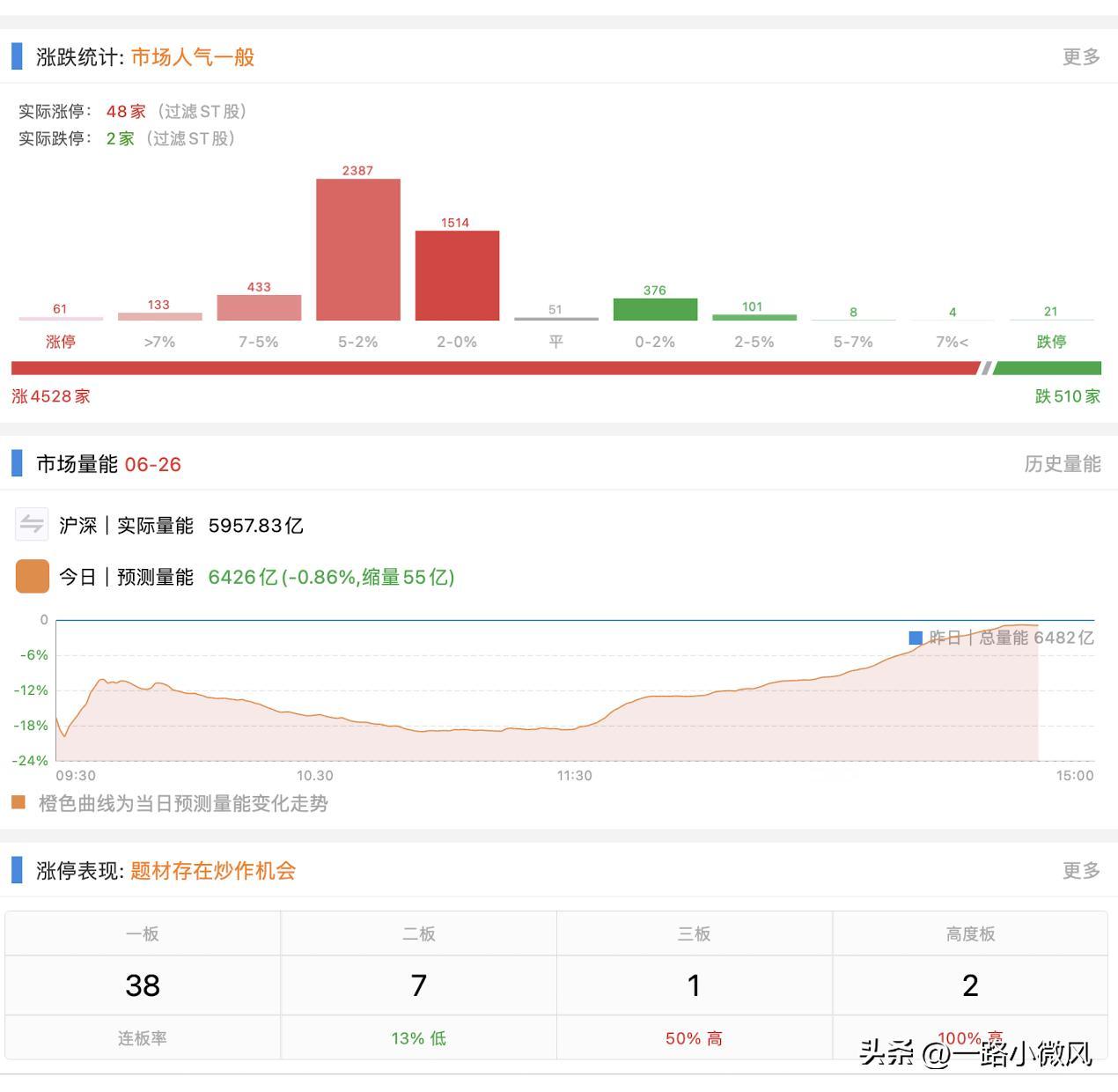Screen dimensions: 1118x1092
Task: Click the 13% 低 value under 二板
Action: pos(418,1037)
